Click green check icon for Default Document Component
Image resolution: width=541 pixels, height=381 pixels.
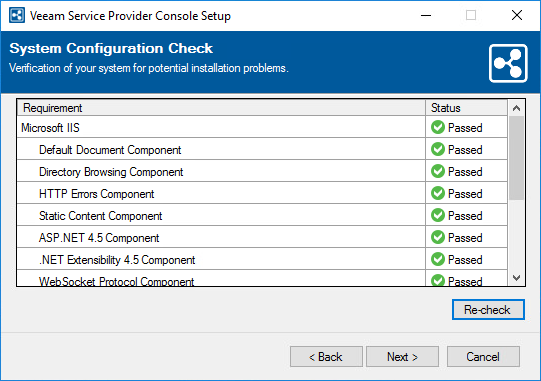point(438,149)
